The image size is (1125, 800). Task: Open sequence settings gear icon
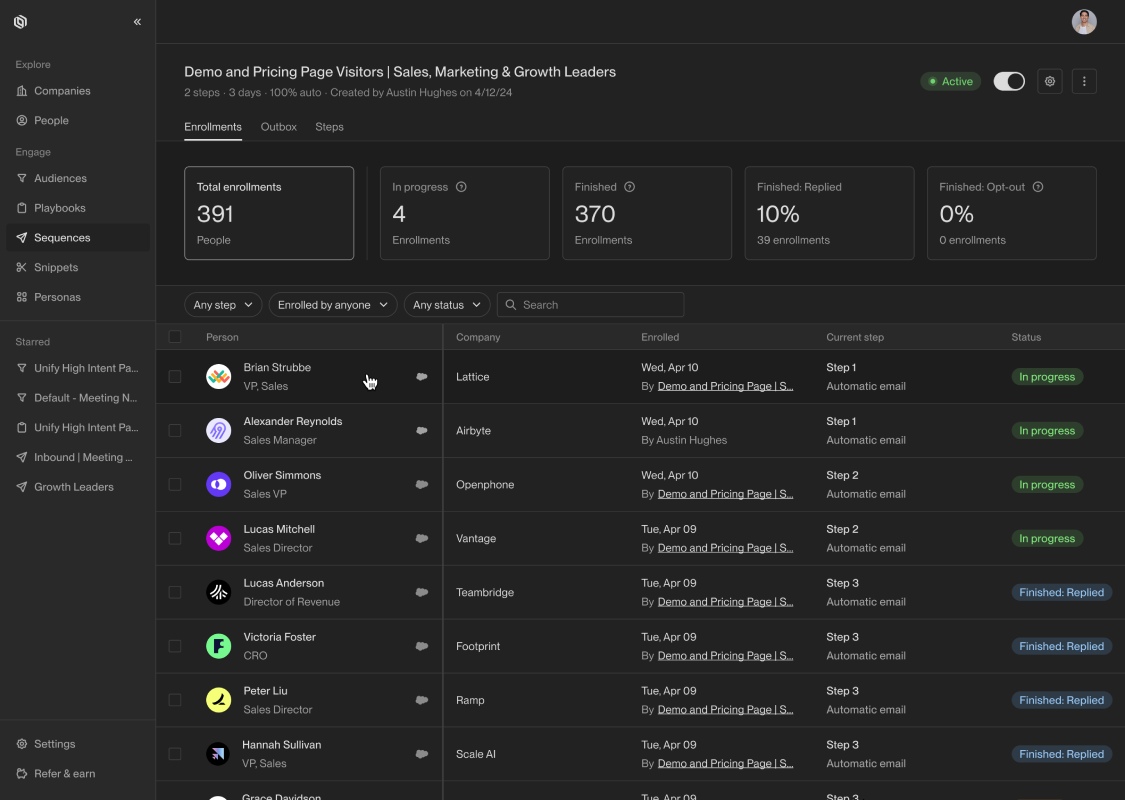(x=1050, y=81)
